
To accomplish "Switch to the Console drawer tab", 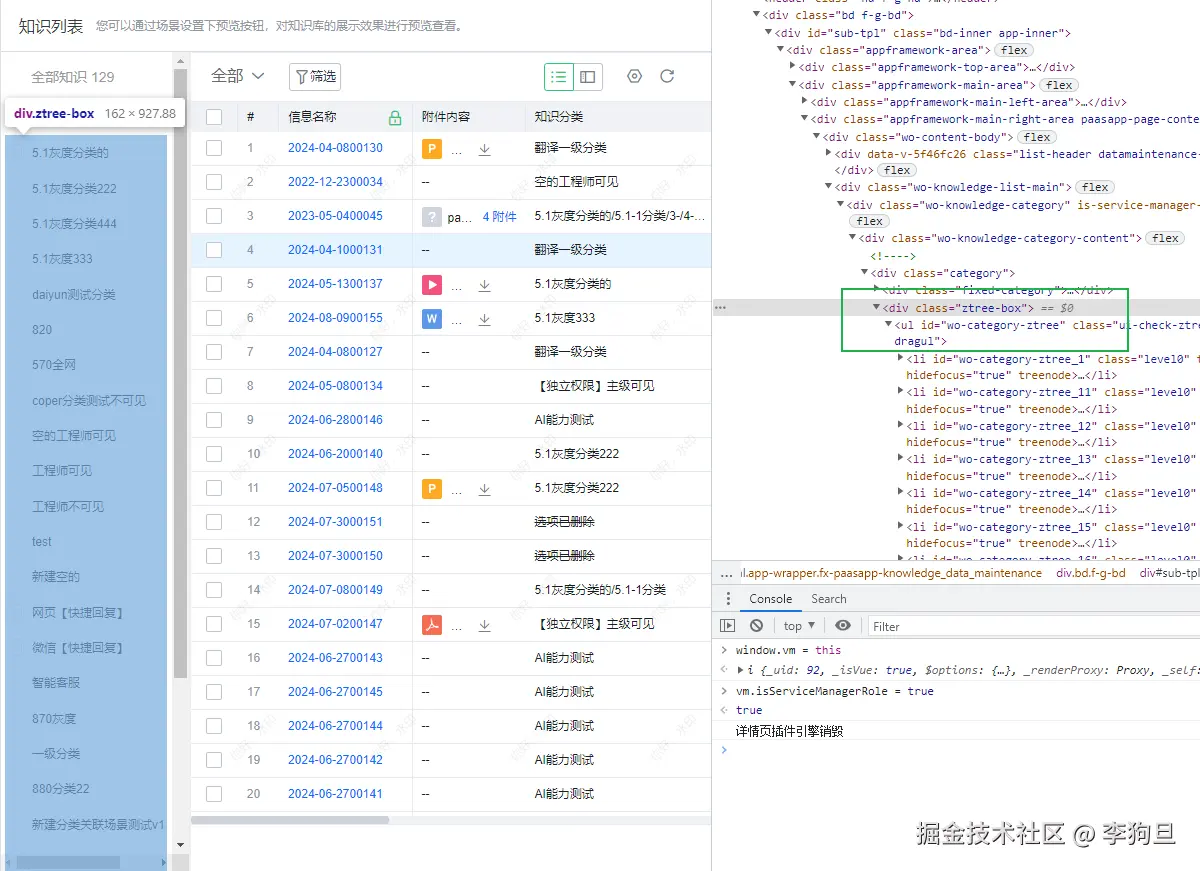I will pyautogui.click(x=771, y=599).
